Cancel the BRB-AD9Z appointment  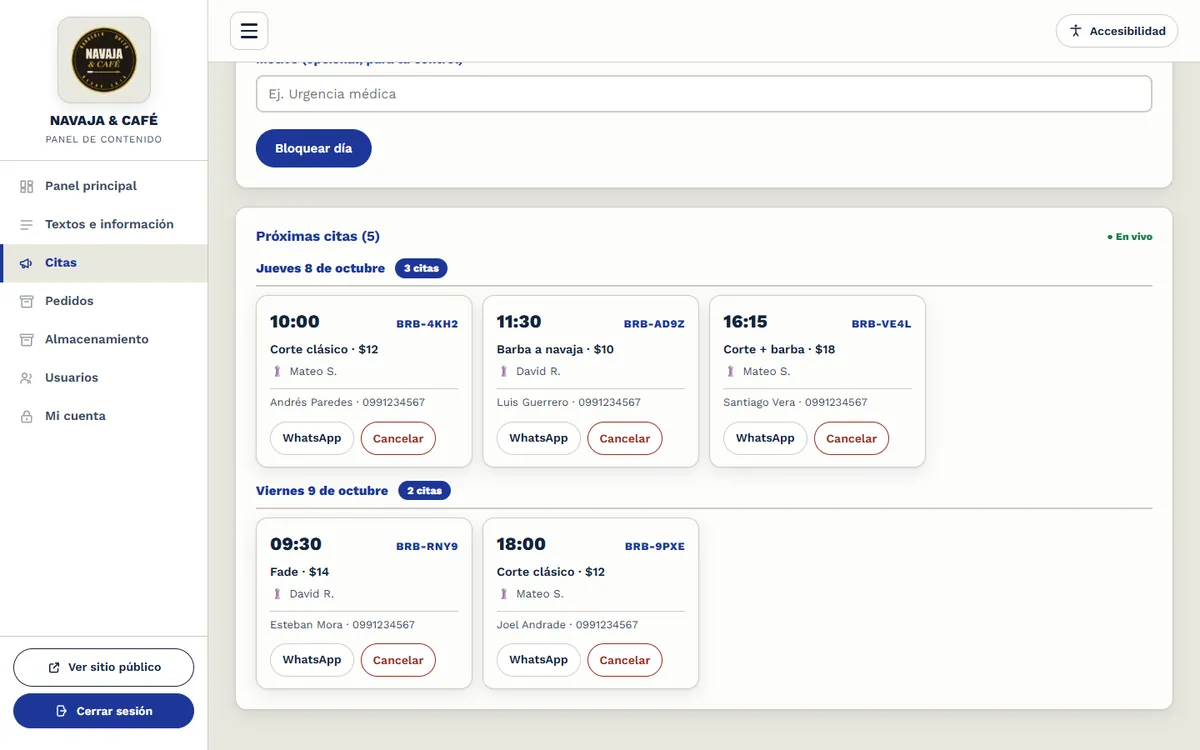625,438
